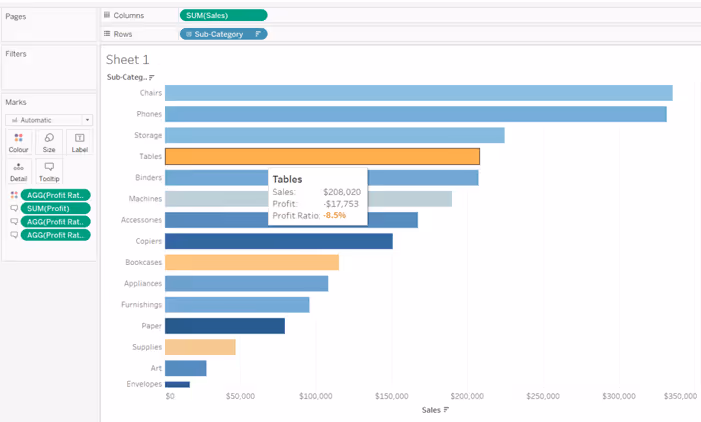The image size is (701, 422).
Task: Select the Envelopes bar
Action: tap(177, 384)
